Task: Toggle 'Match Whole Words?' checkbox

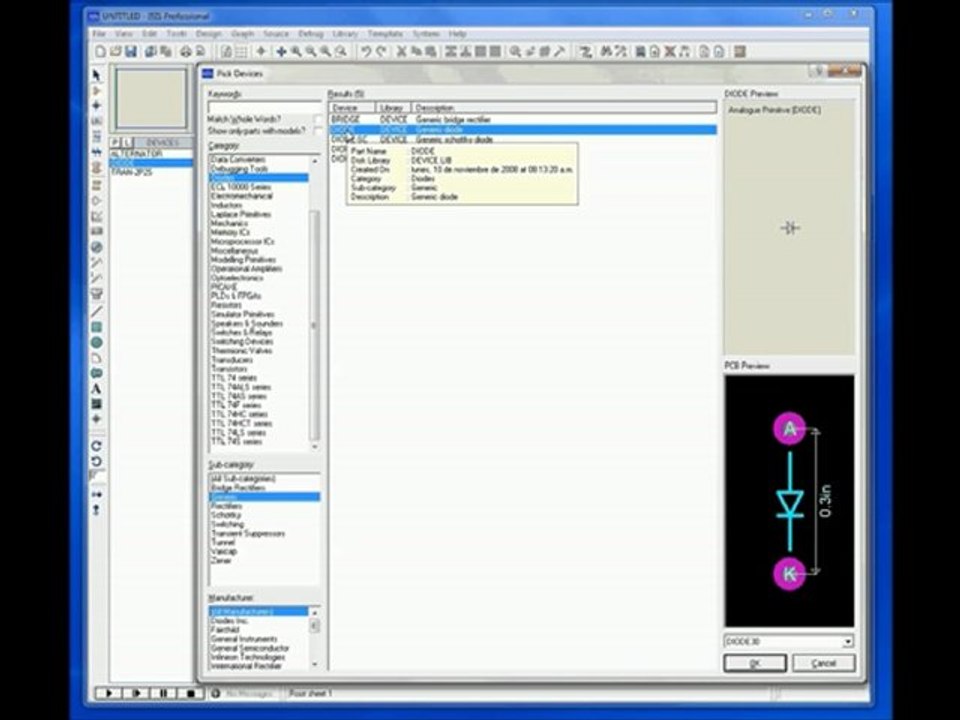Action: coord(318,119)
